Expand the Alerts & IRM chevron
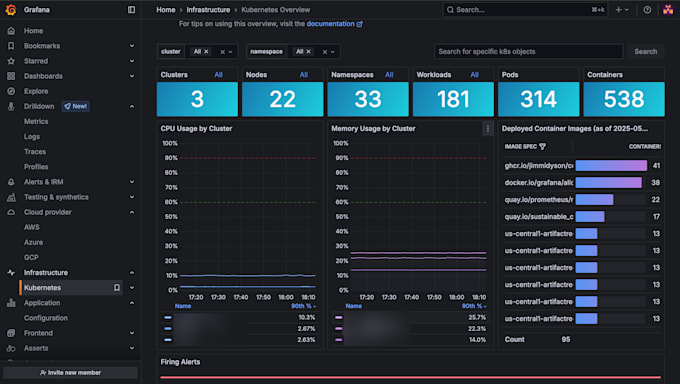Viewport: 680px width, 384px height. click(132, 182)
